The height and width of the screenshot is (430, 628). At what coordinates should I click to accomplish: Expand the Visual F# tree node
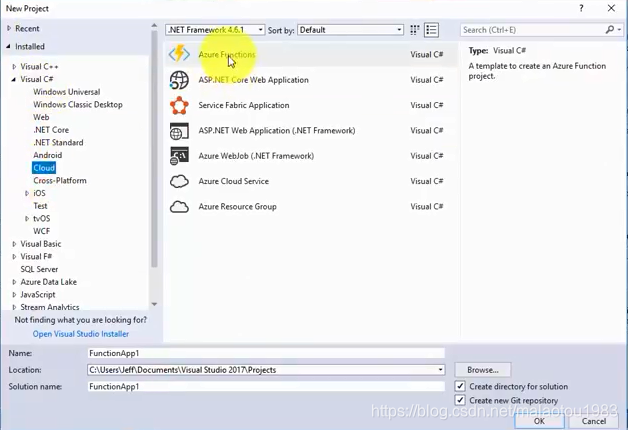[x=14, y=257]
